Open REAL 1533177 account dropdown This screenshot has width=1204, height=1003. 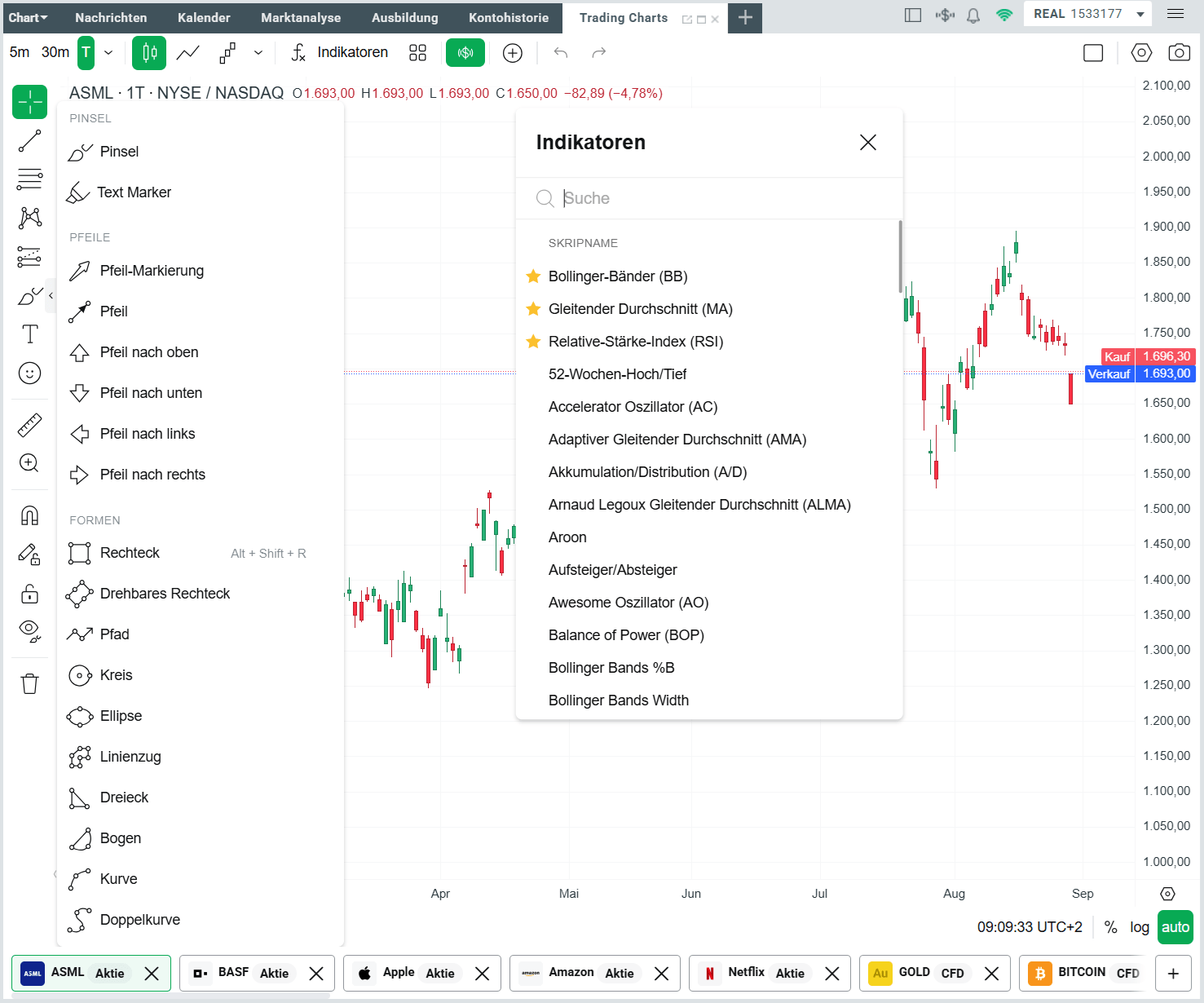click(x=1089, y=14)
